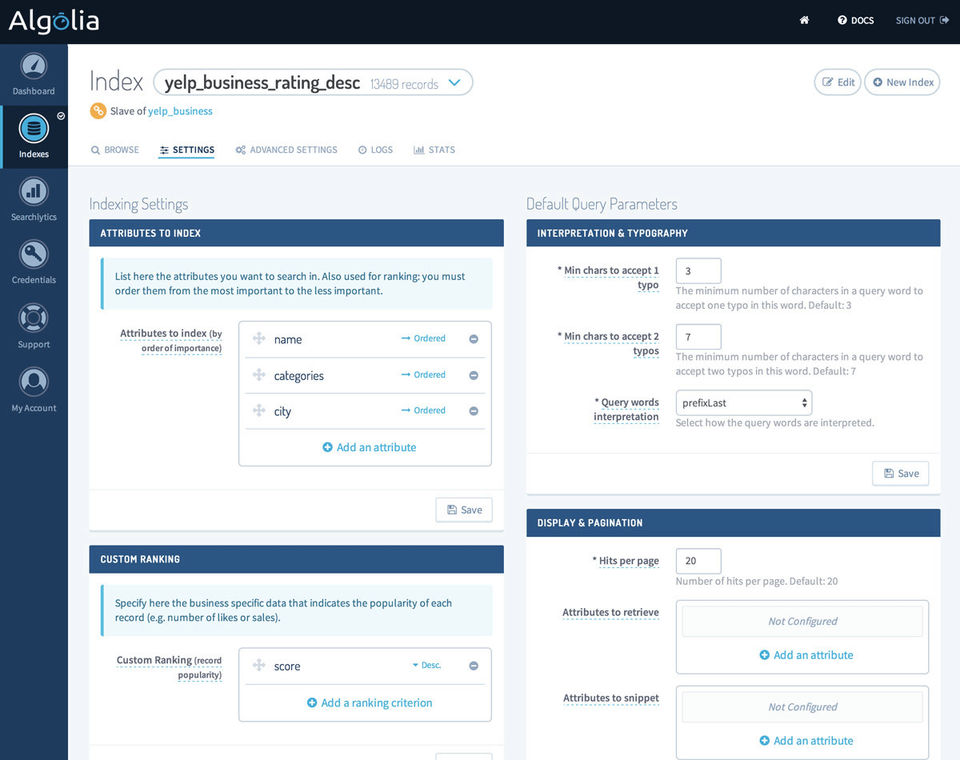Click the Attributes to index label
Viewport: 960px width, 760px height.
pyautogui.click(x=171, y=340)
